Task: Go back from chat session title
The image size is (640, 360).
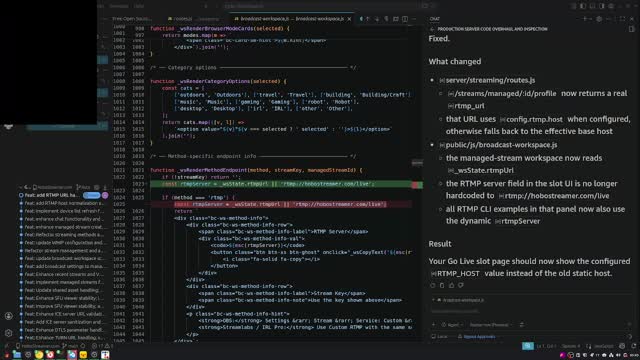Action: tap(432, 29)
